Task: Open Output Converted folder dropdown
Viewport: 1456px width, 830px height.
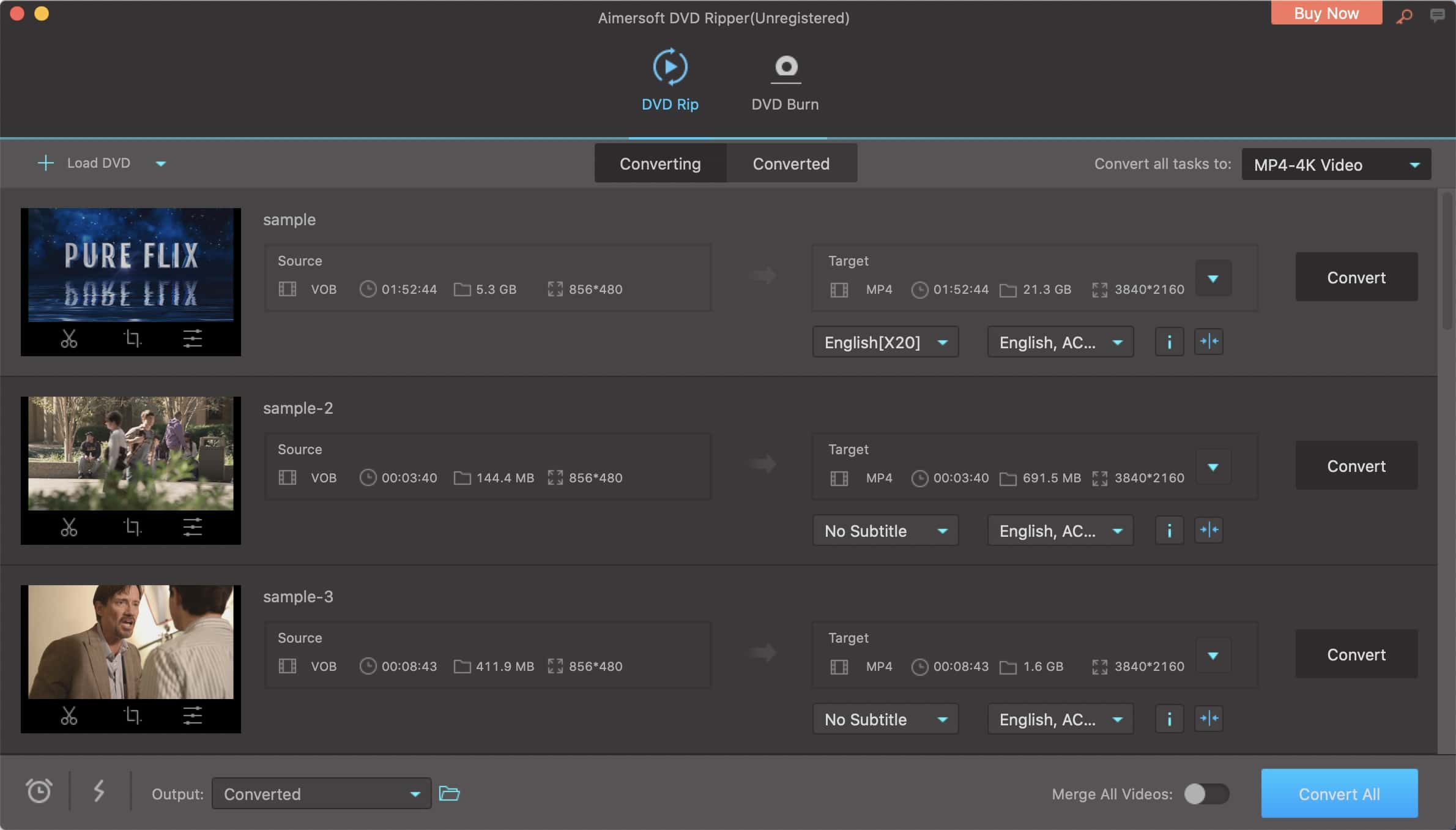Action: (321, 794)
